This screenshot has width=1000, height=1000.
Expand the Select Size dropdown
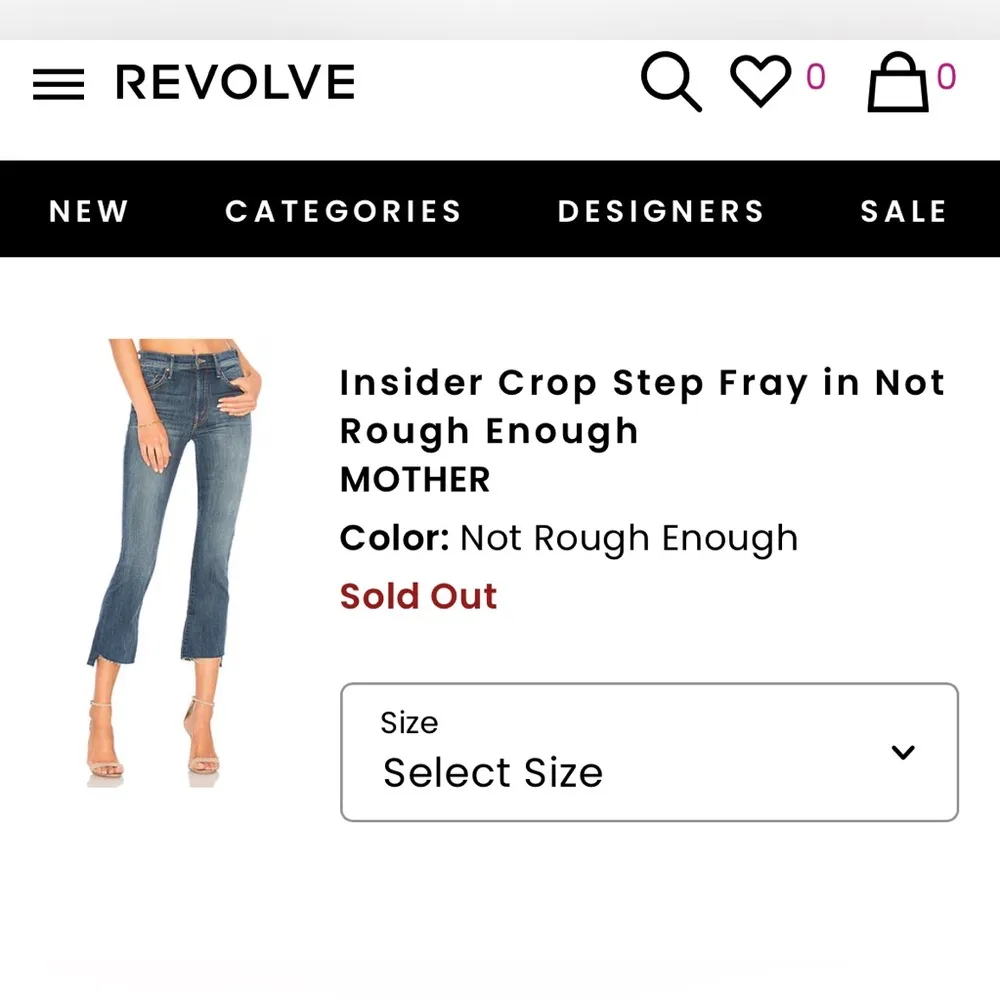pos(648,752)
